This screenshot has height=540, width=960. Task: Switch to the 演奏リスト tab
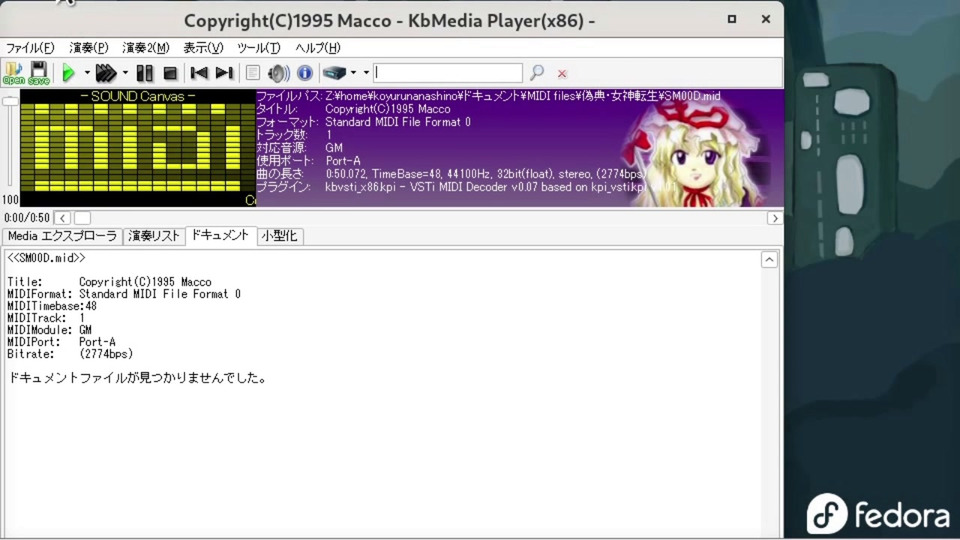[154, 236]
